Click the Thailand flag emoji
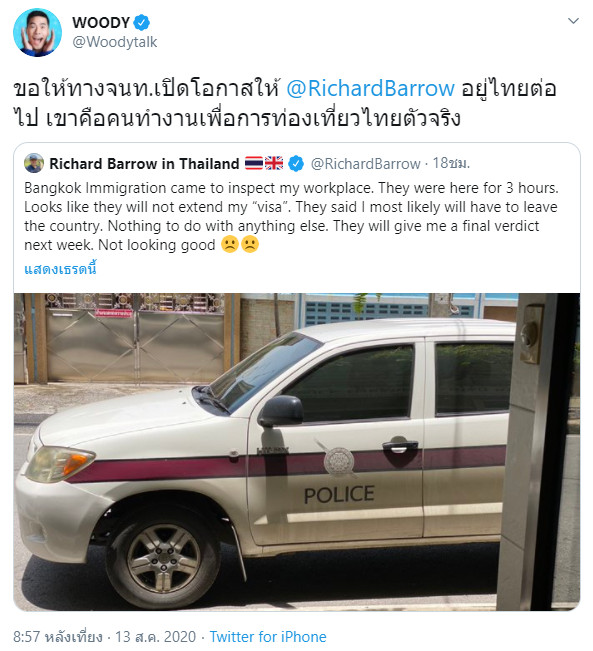The image size is (593, 651). pyautogui.click(x=254, y=163)
